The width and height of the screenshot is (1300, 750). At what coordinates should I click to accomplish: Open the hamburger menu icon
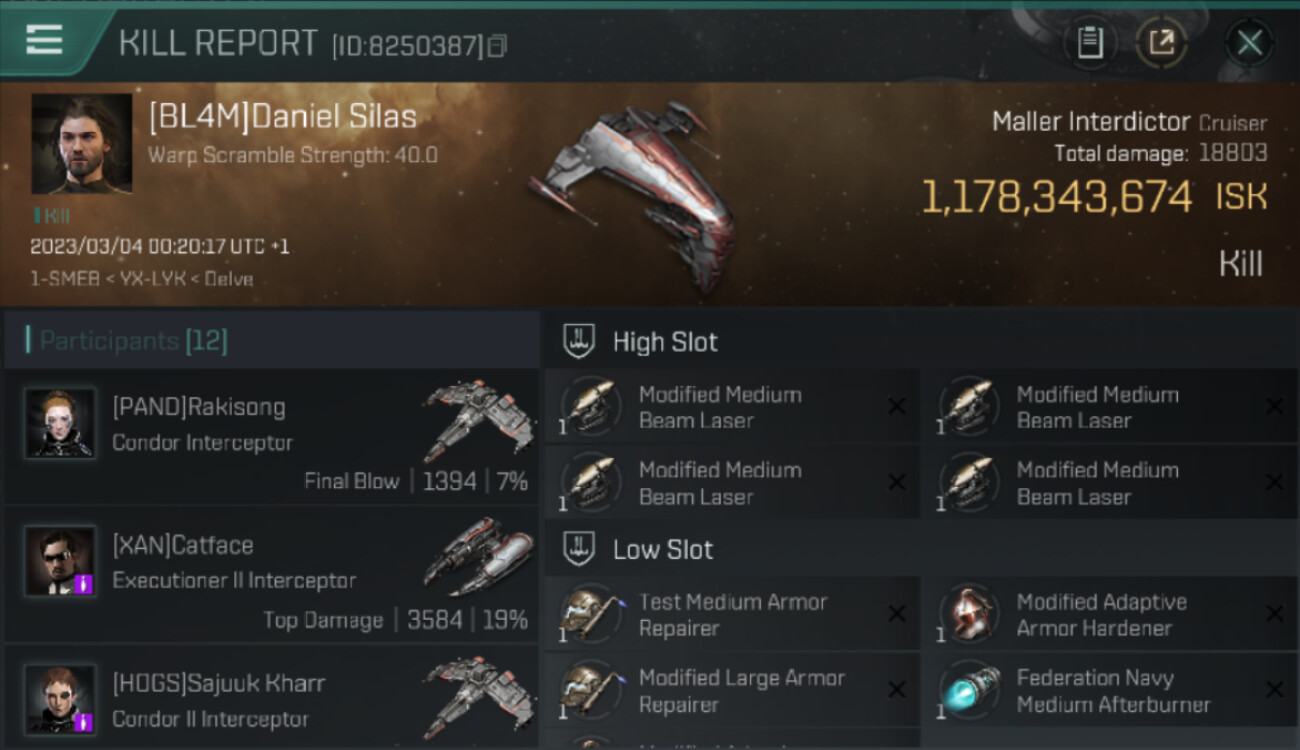(x=44, y=41)
